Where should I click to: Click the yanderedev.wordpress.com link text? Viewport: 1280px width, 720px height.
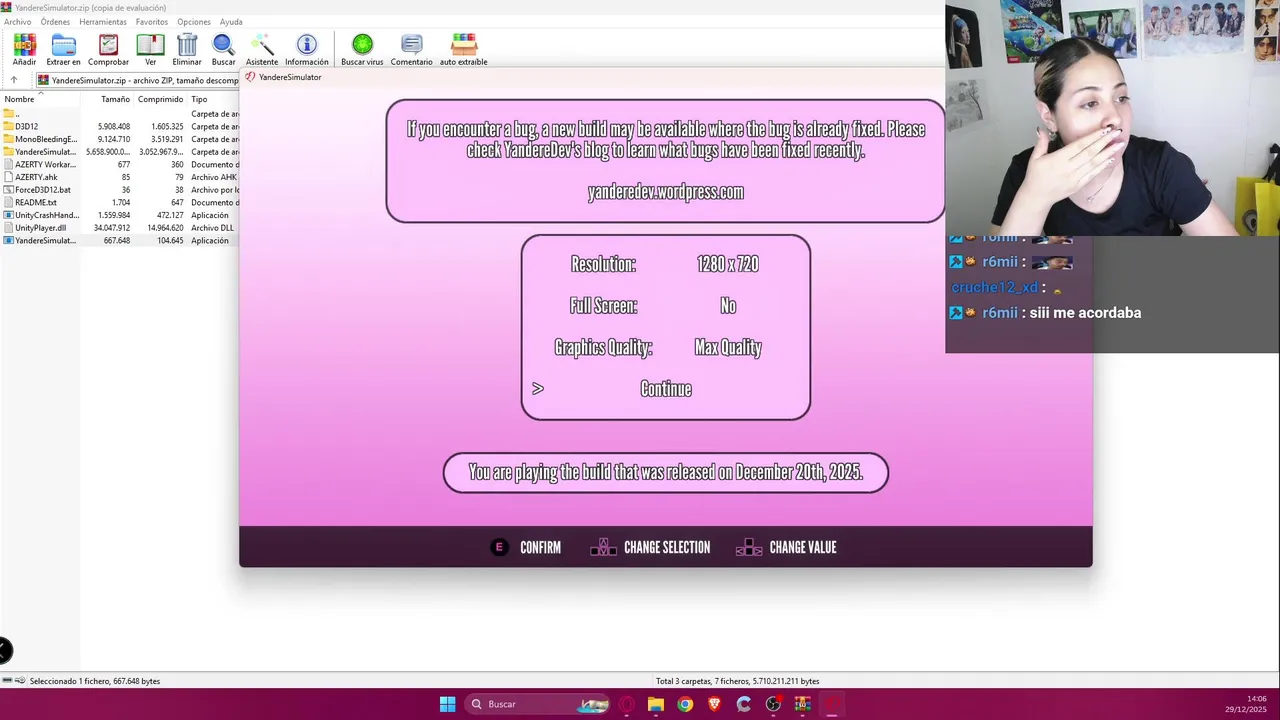(x=666, y=192)
